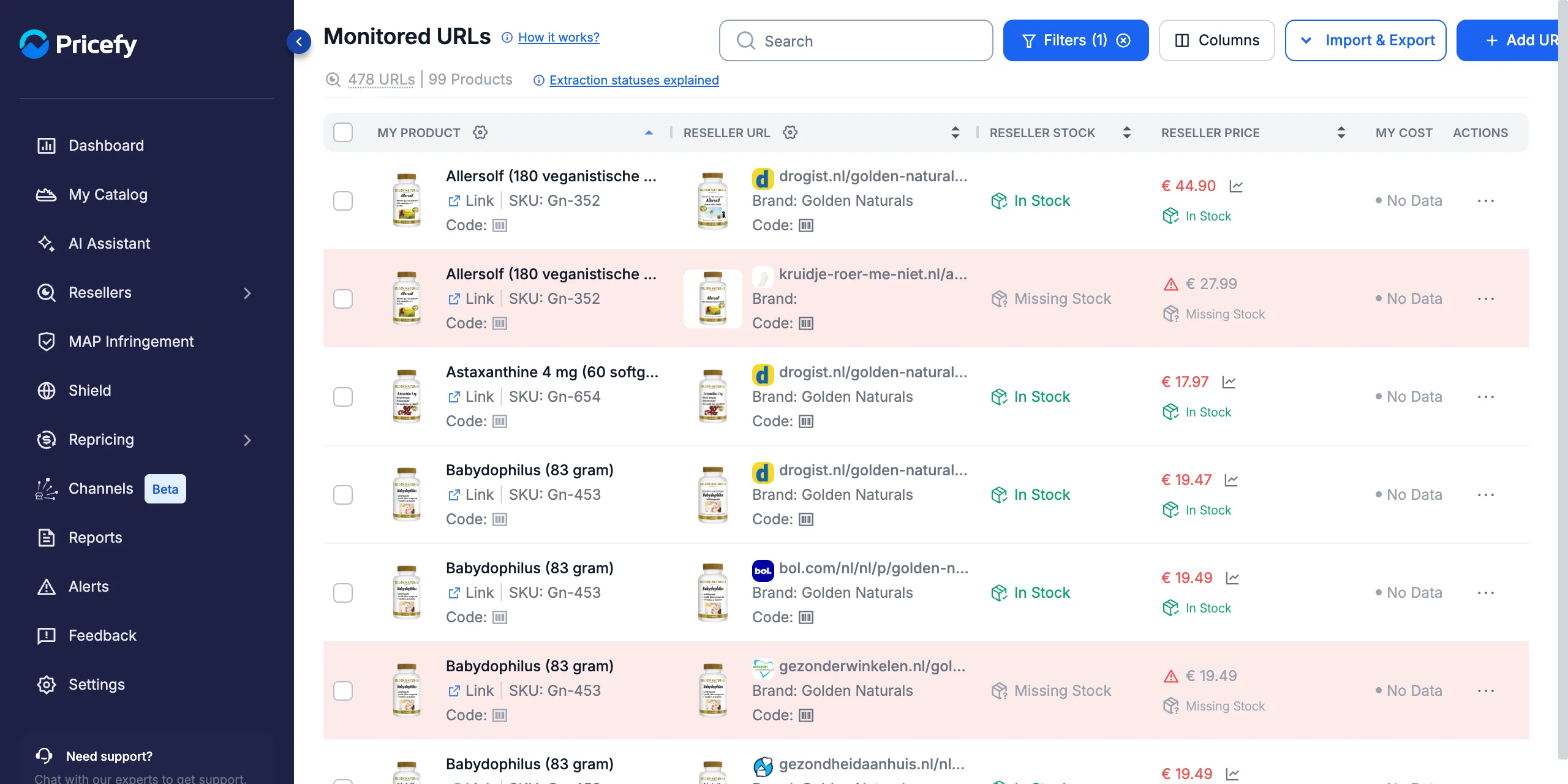
Task: Show price history chart for € 44.90
Action: (1236, 186)
